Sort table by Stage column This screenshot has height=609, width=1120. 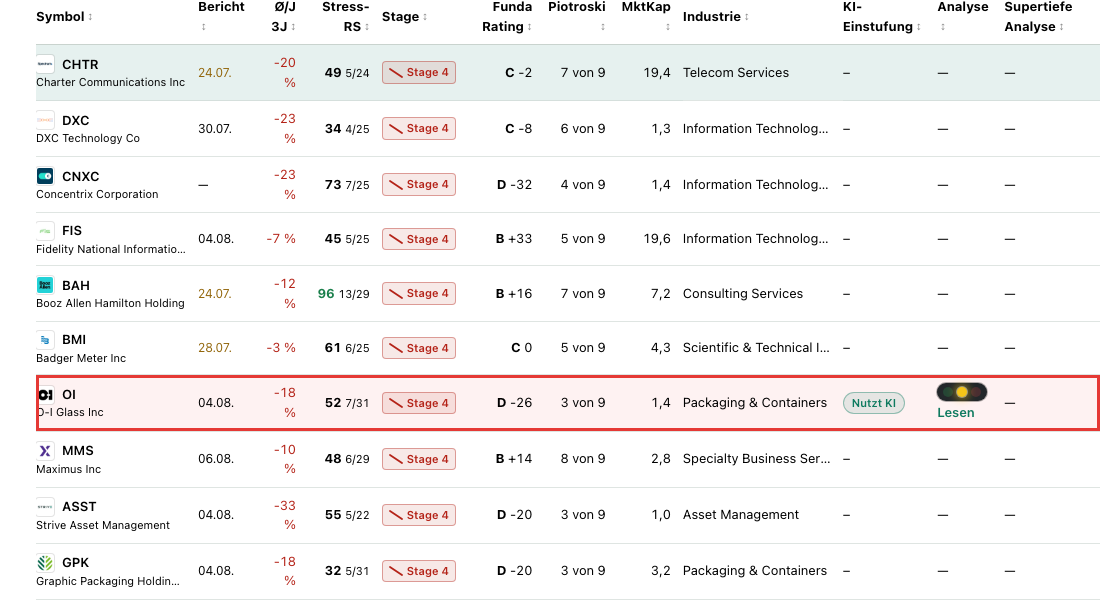tap(404, 16)
